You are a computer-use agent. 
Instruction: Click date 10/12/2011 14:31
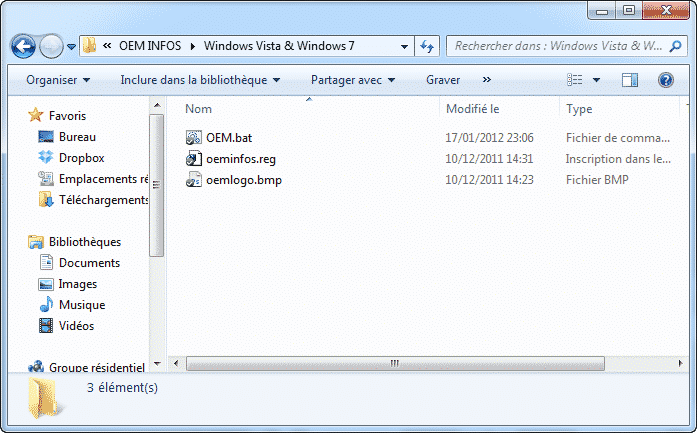click(x=489, y=159)
